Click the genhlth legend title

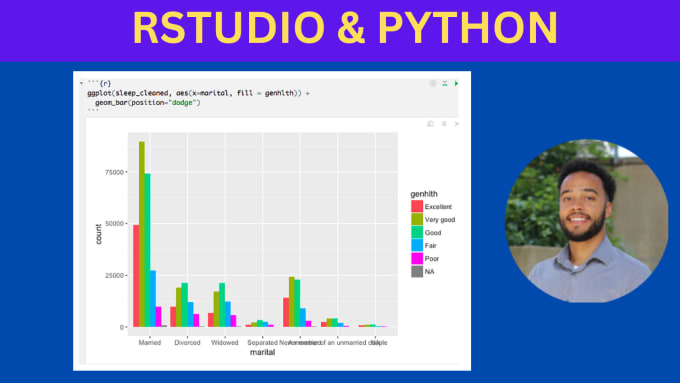point(424,194)
